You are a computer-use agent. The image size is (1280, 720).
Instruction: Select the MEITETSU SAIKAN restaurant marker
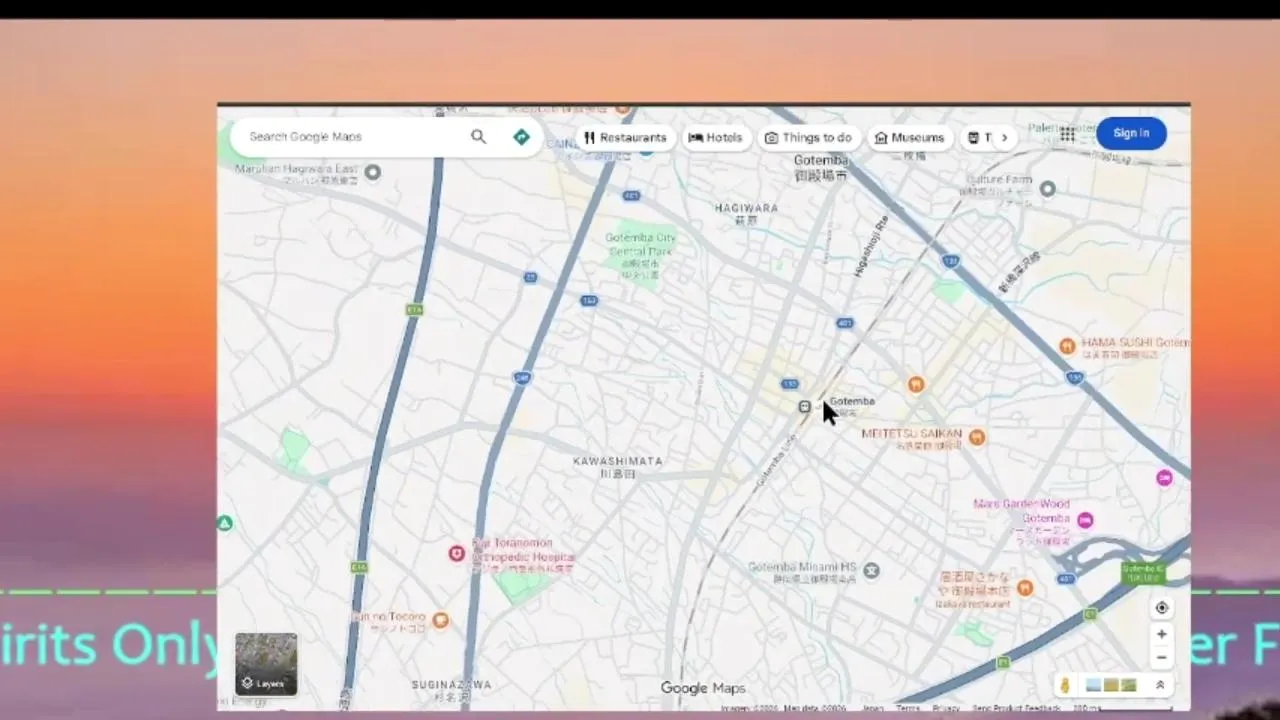tap(978, 437)
